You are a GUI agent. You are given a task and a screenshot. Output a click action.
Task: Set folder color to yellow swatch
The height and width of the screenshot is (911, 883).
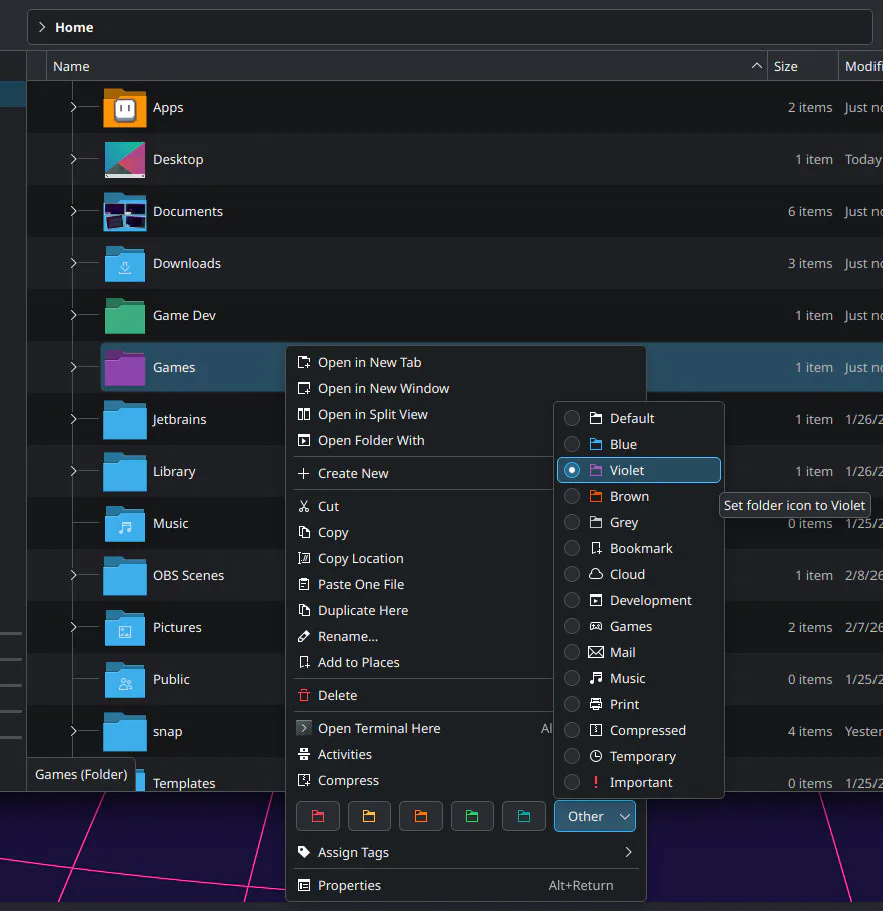[369, 816]
